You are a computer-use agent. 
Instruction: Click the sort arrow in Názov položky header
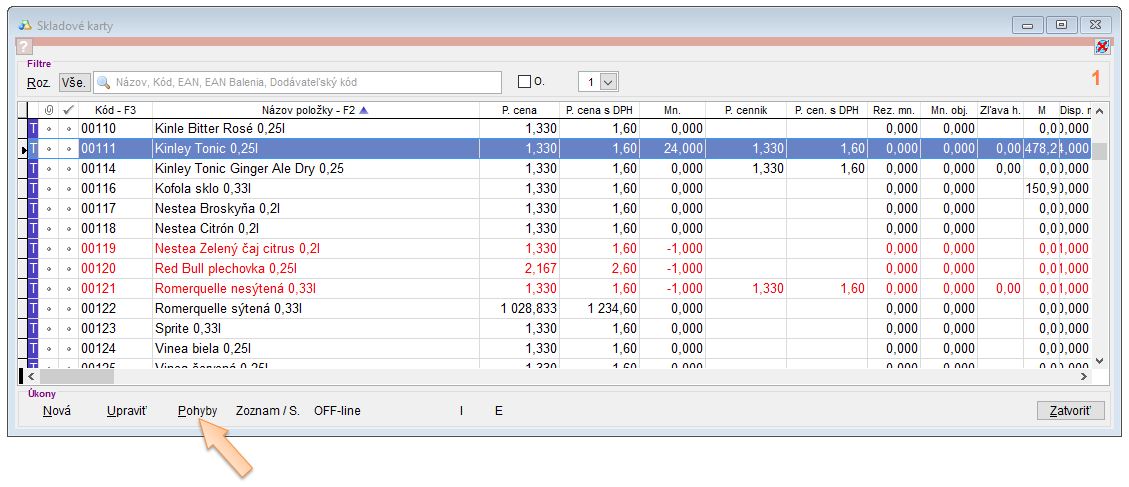click(363, 110)
